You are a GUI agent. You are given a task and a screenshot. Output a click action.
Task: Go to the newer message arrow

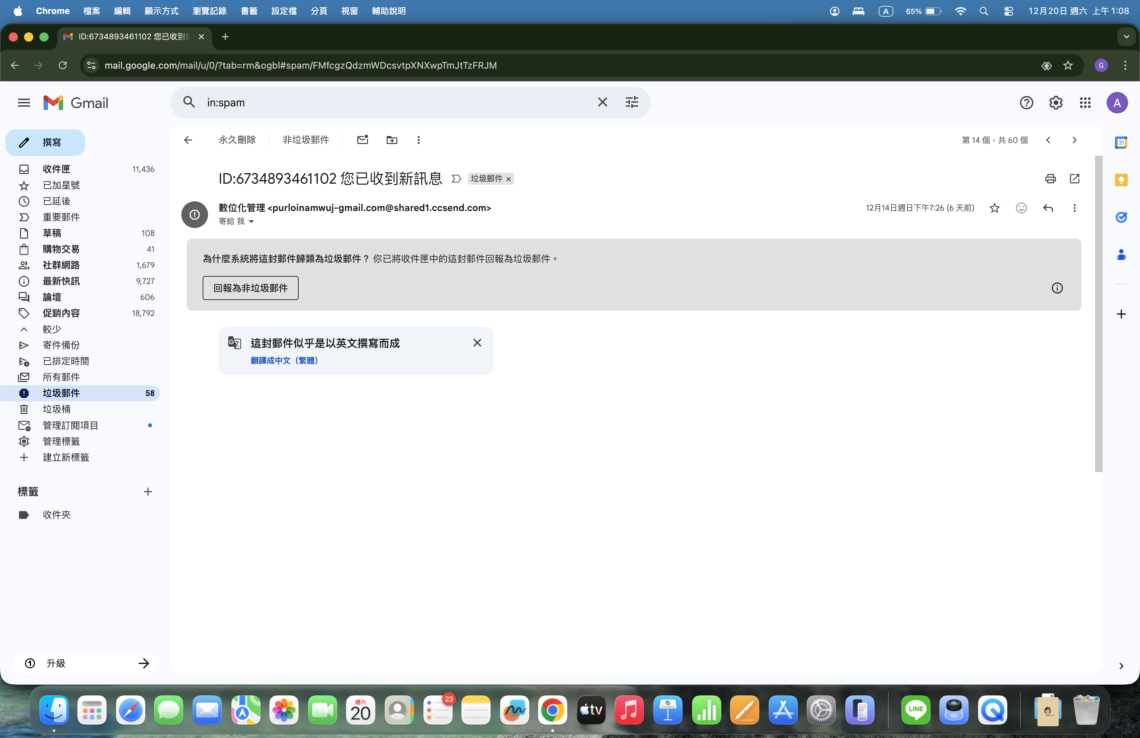(x=1048, y=140)
